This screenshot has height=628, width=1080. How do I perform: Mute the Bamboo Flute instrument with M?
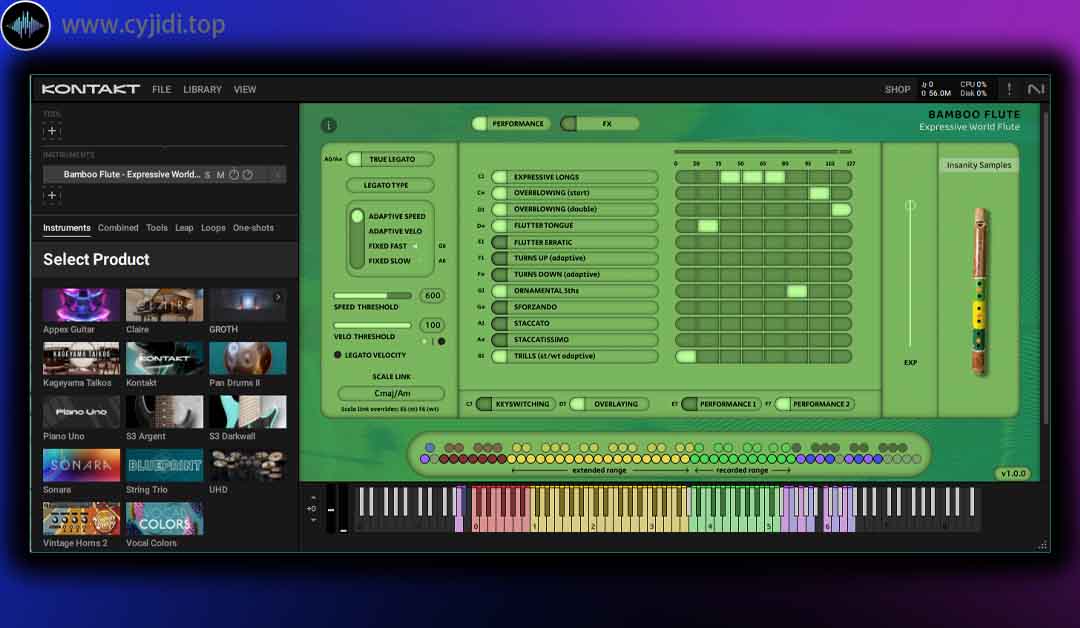pyautogui.click(x=220, y=175)
